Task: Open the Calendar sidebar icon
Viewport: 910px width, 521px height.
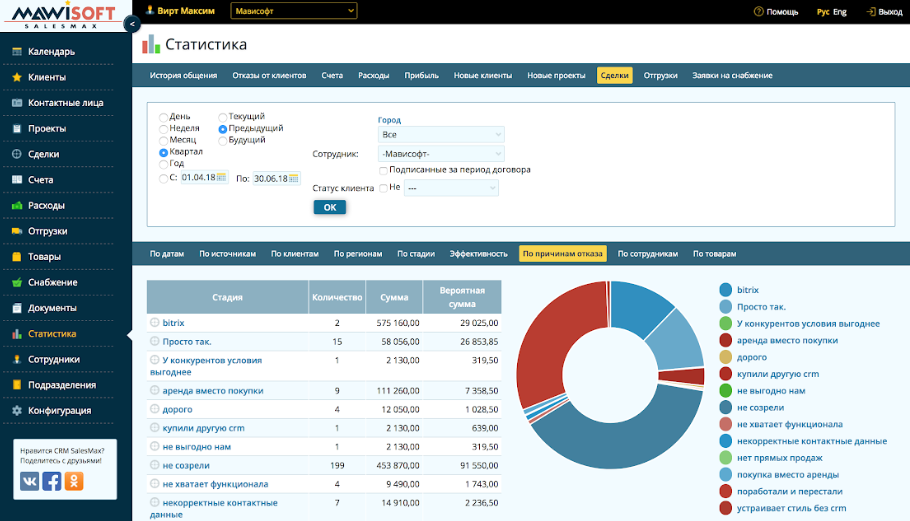Action: coord(17,52)
